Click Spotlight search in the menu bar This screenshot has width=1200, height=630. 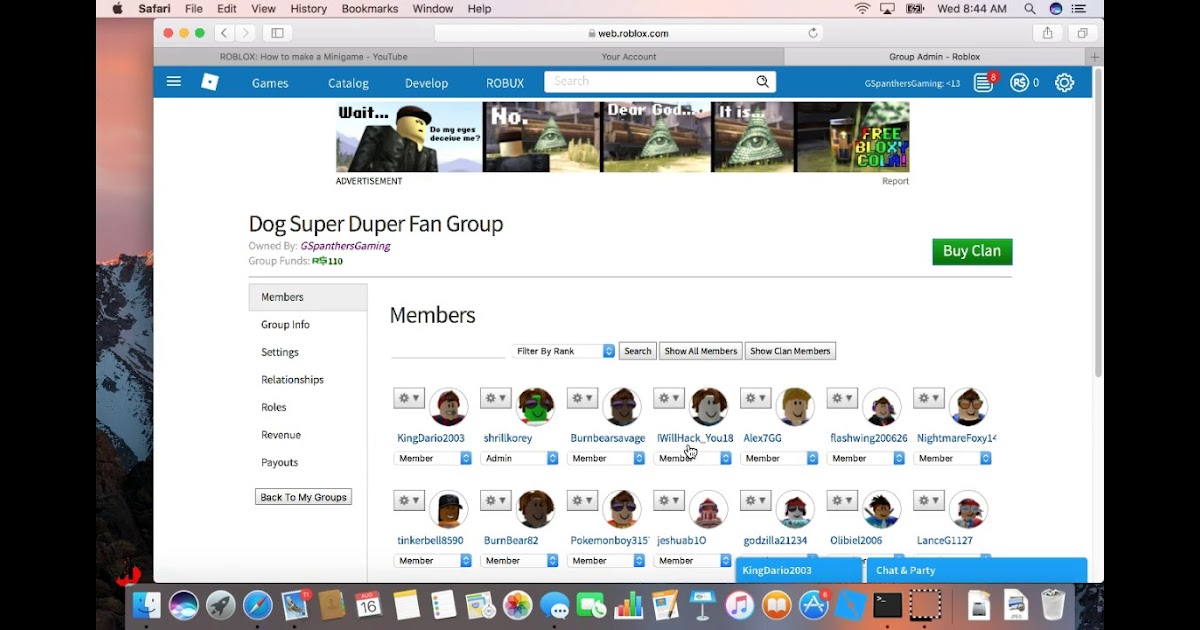coord(1030,9)
